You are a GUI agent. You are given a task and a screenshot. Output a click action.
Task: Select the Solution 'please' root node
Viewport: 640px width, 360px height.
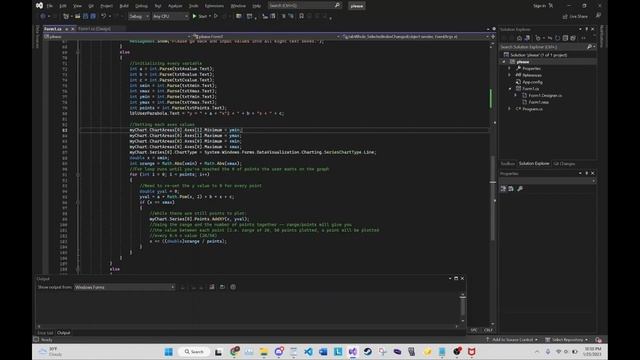[x=536, y=55]
